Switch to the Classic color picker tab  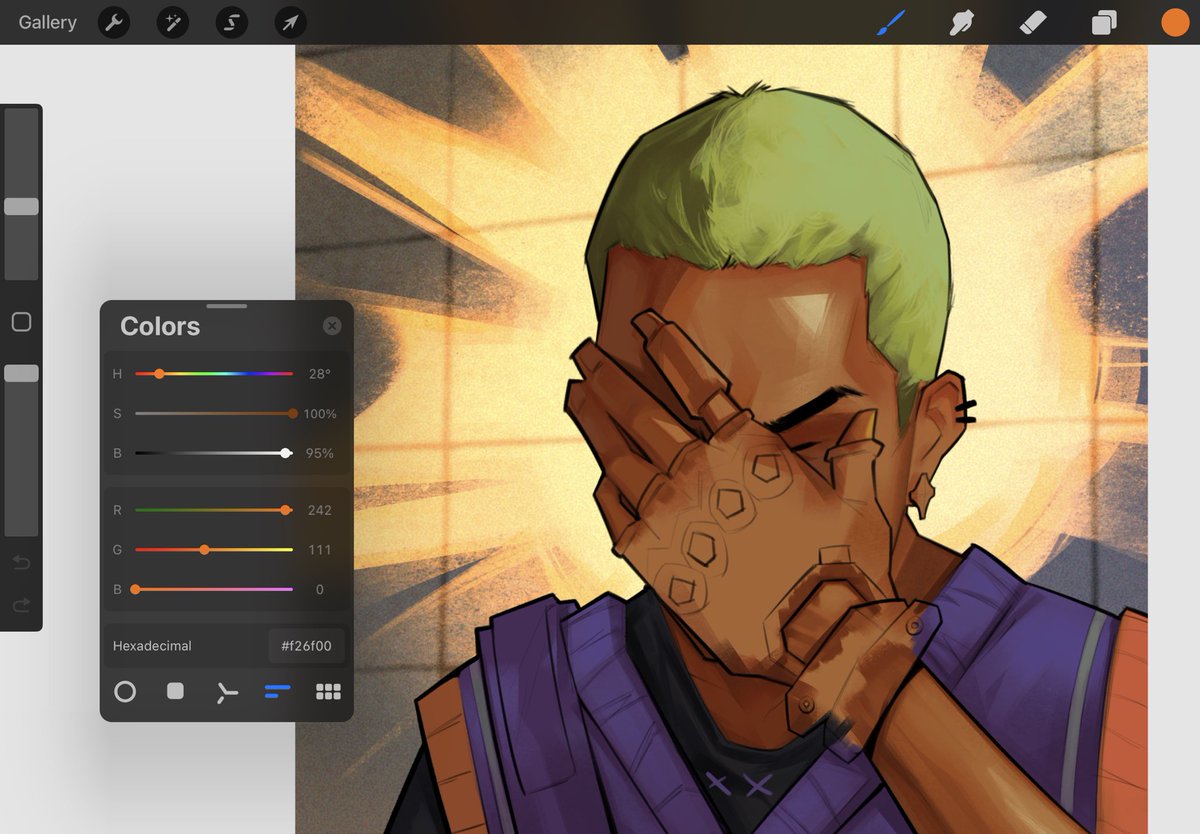pyautogui.click(x=175, y=691)
